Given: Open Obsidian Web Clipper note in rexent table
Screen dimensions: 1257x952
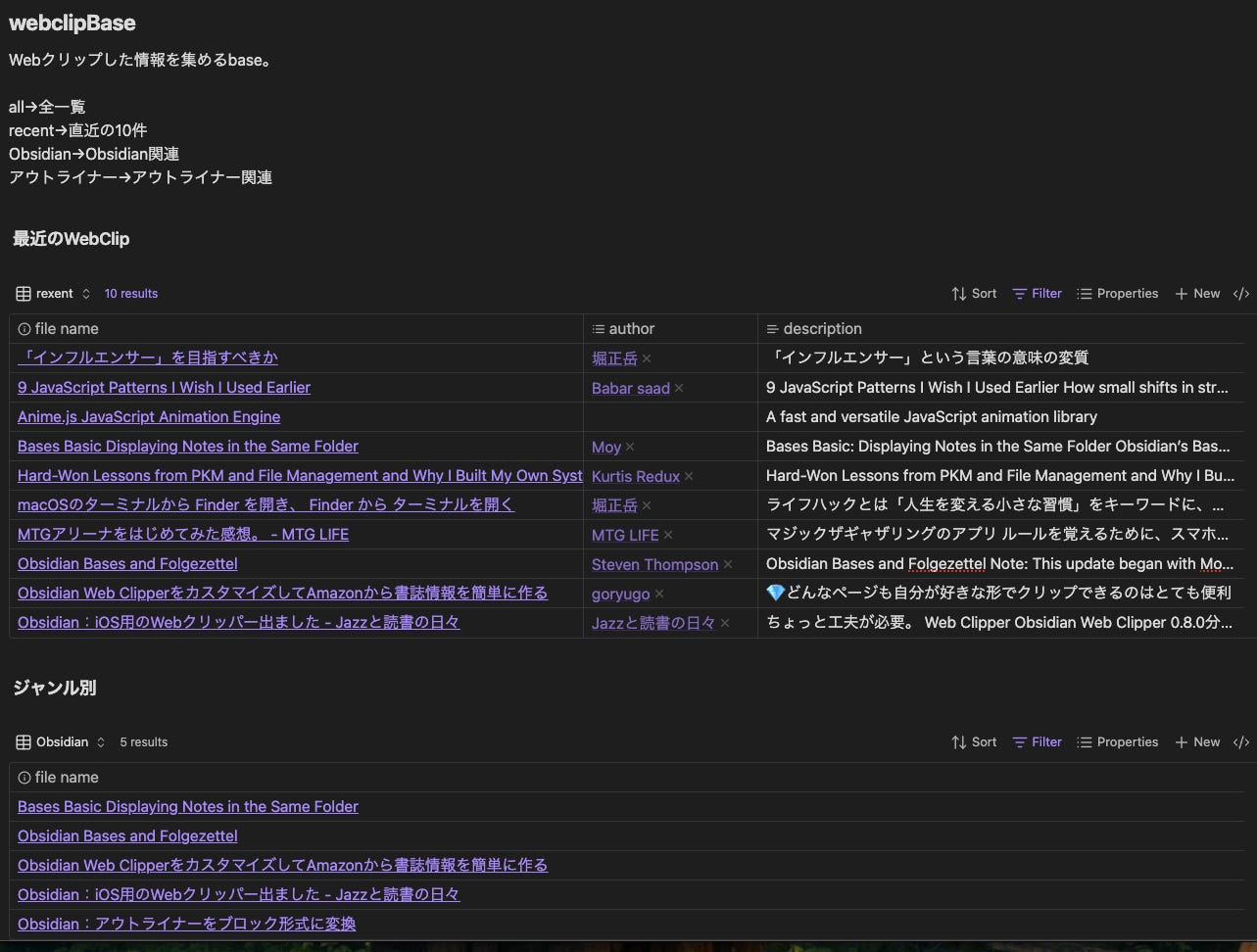Looking at the screenshot, I should pyautogui.click(x=282, y=594).
